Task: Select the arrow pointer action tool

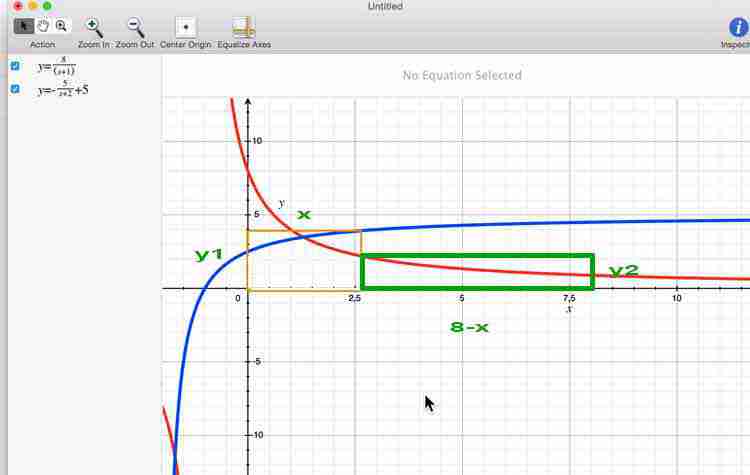Action: tap(23, 26)
